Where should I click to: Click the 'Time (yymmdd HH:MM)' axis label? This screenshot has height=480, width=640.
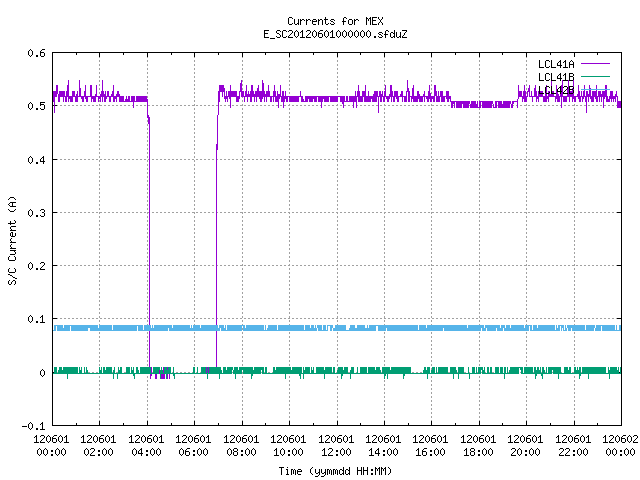point(335,471)
